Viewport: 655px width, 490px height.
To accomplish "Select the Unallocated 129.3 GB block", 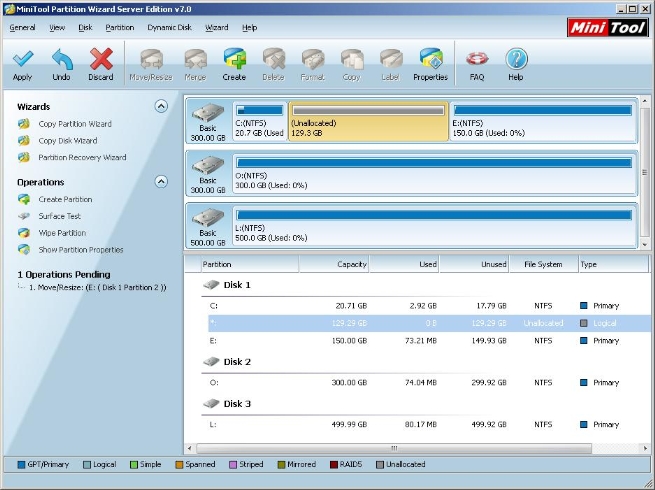I will 368,121.
